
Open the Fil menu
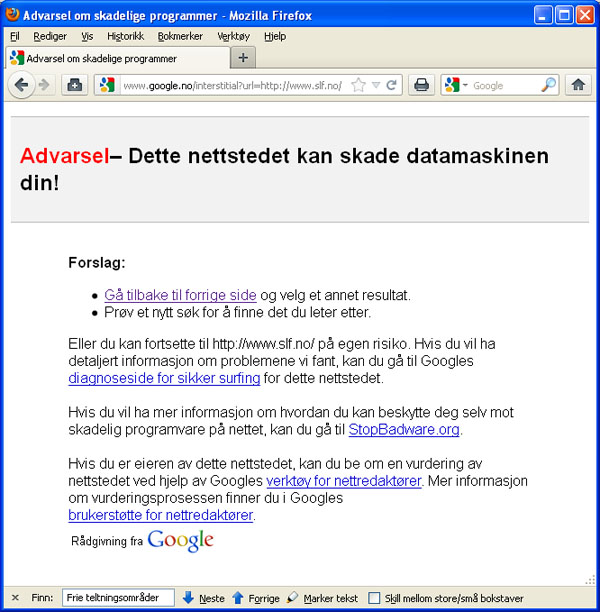point(15,36)
